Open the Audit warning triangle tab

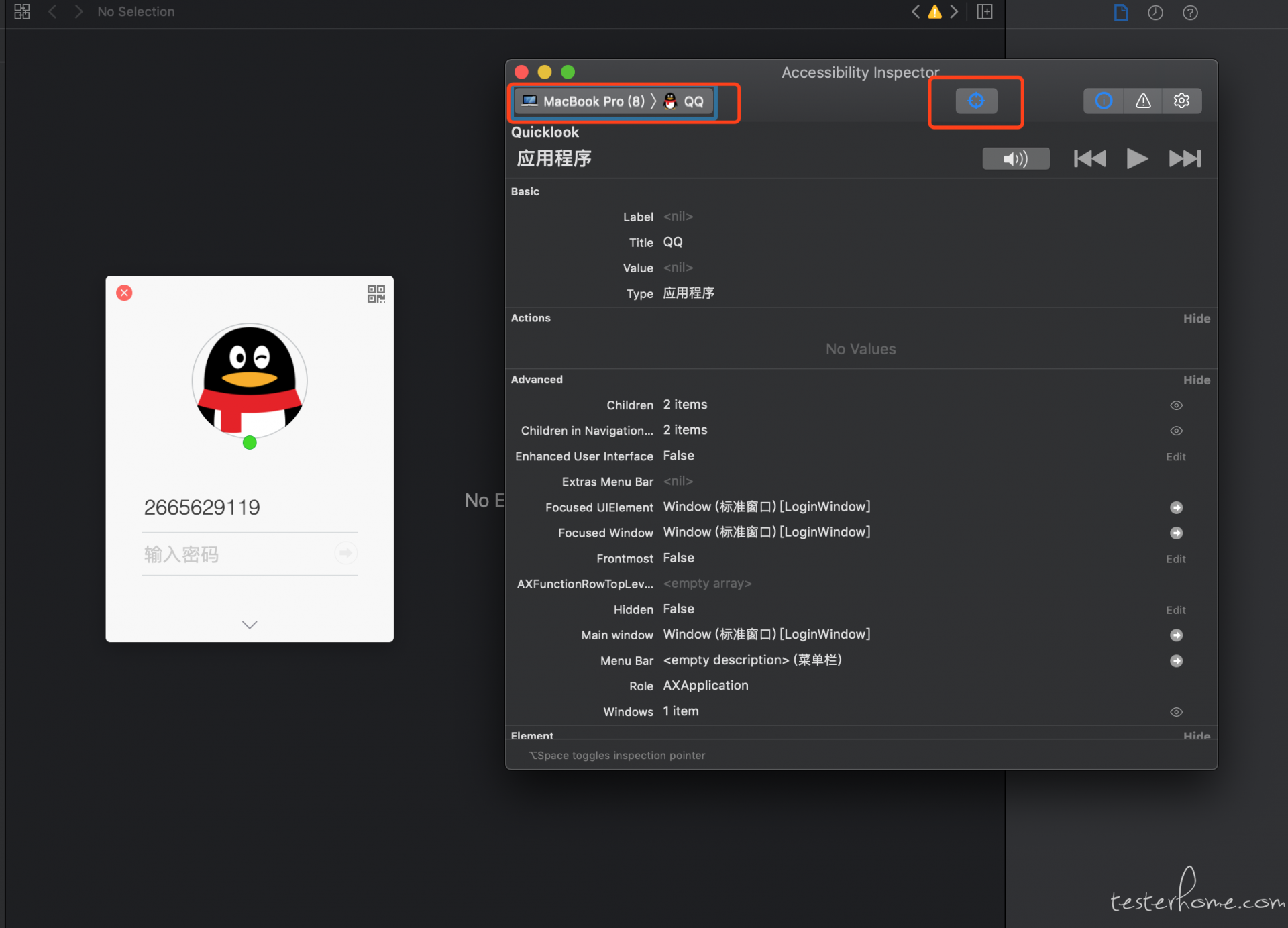(x=1143, y=101)
